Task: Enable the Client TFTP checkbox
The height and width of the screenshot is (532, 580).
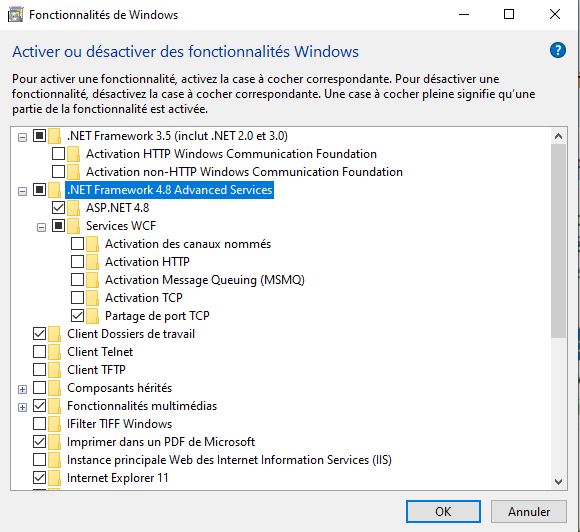Action: (x=40, y=370)
